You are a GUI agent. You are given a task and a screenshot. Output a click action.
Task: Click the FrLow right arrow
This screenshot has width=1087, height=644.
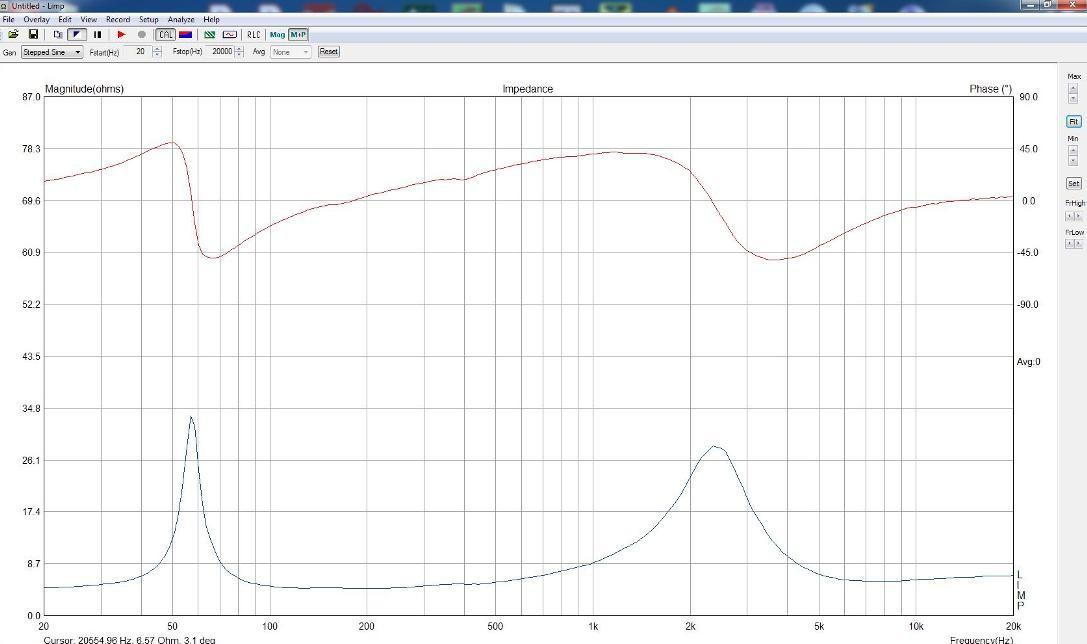1078,244
